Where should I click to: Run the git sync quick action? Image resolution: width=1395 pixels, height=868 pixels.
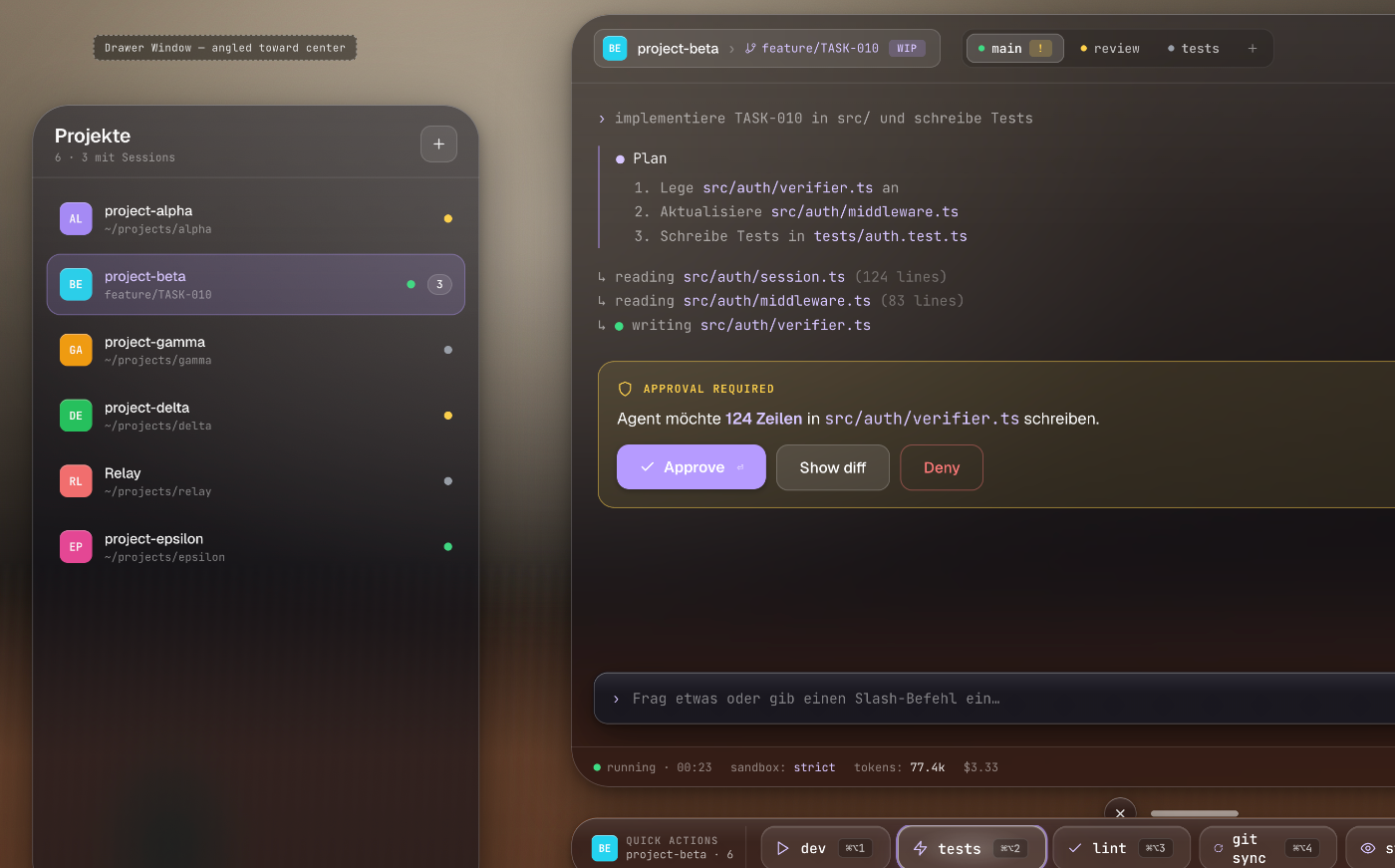click(1268, 848)
